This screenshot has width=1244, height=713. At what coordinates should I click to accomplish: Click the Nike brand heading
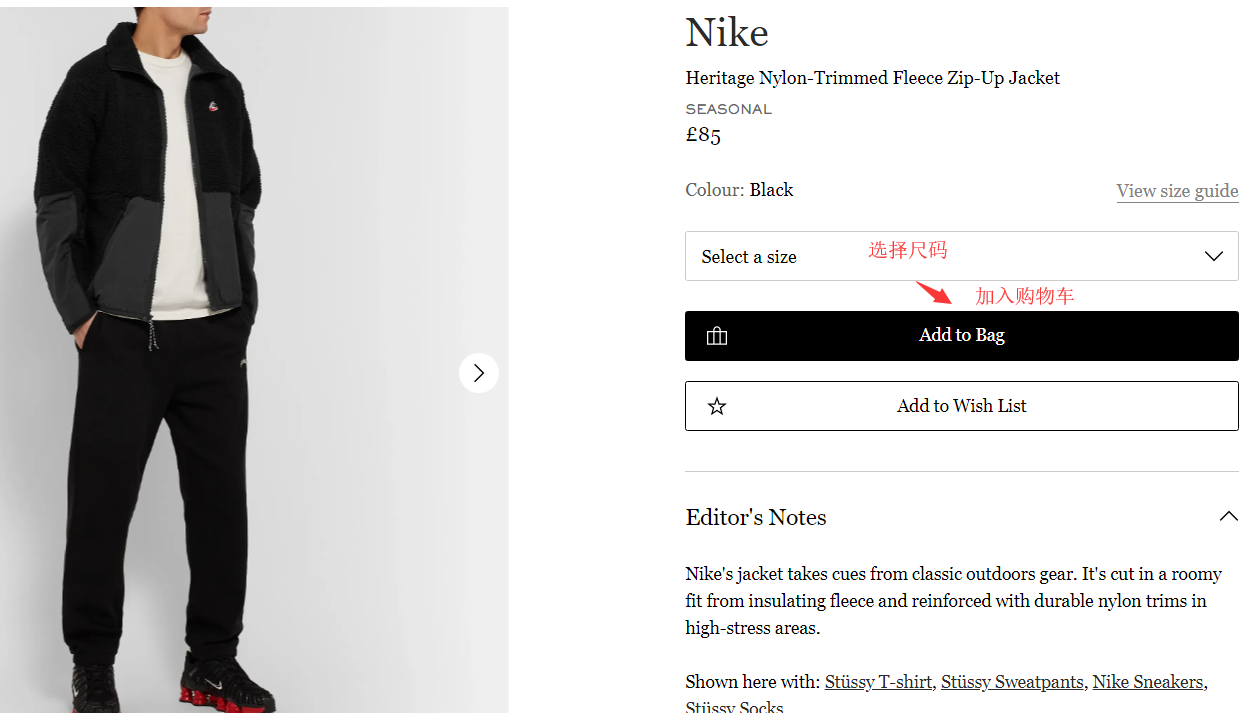727,33
